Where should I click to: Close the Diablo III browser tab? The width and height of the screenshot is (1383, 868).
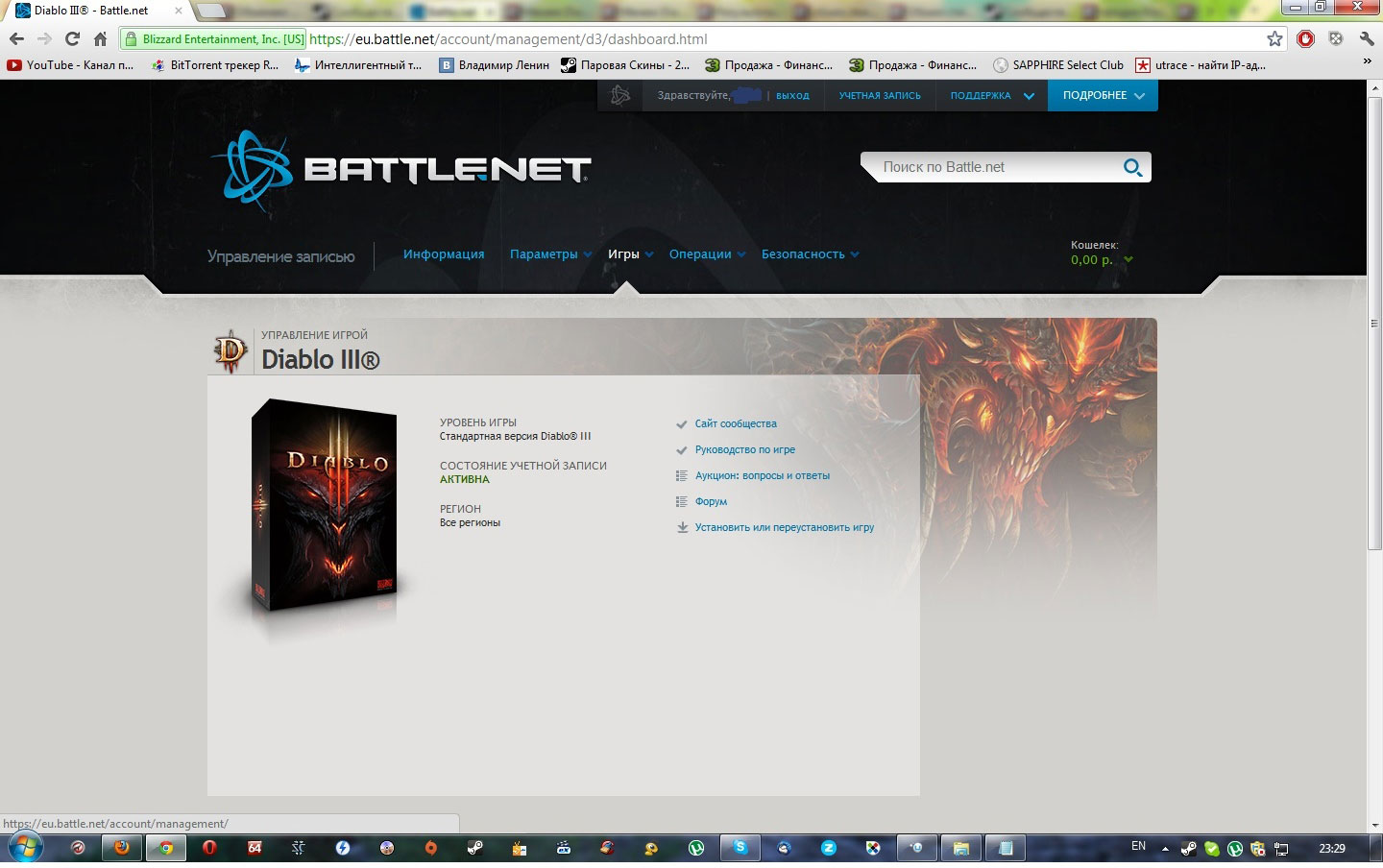point(178,11)
